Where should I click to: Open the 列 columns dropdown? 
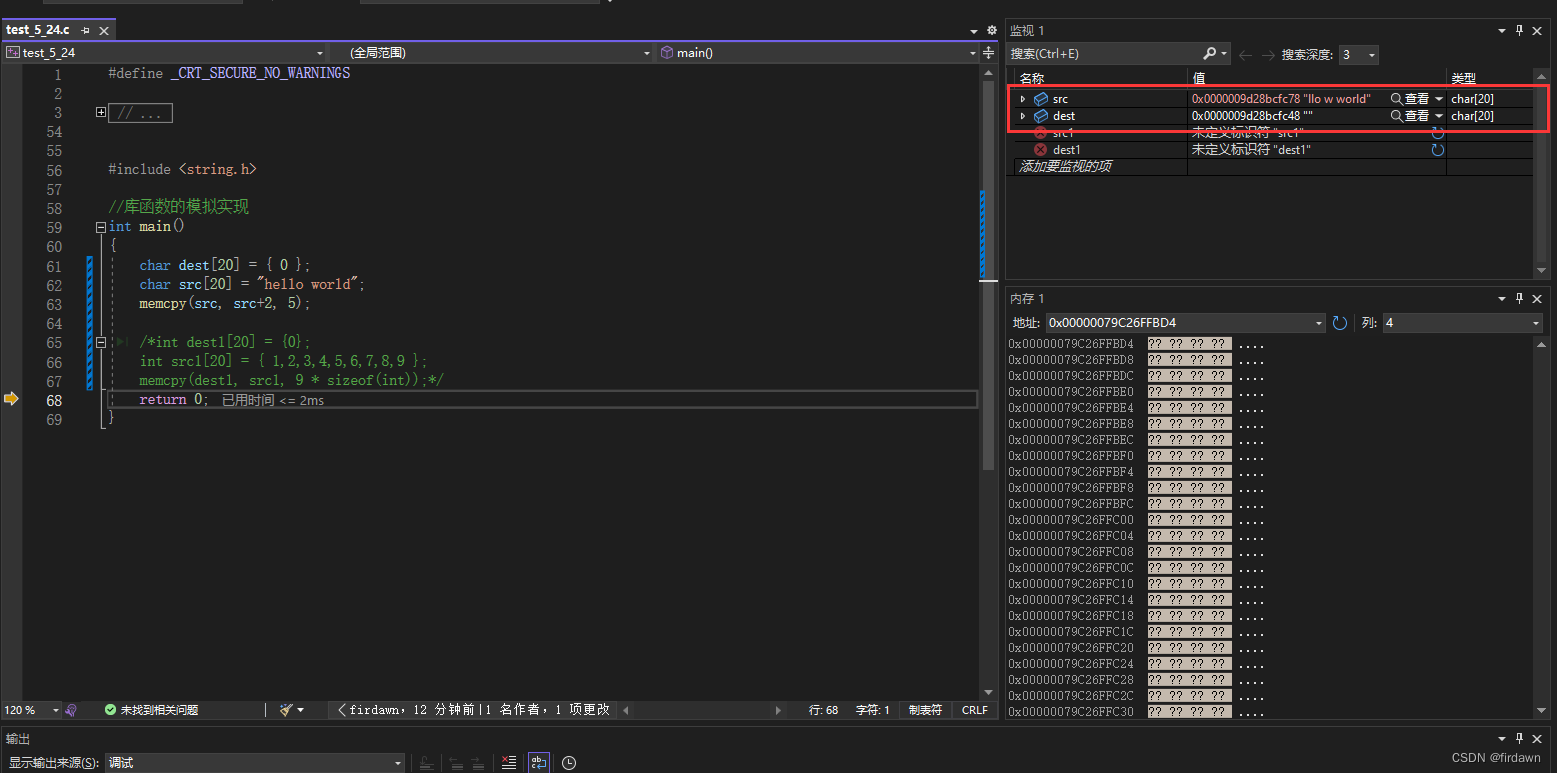[x=1536, y=323]
